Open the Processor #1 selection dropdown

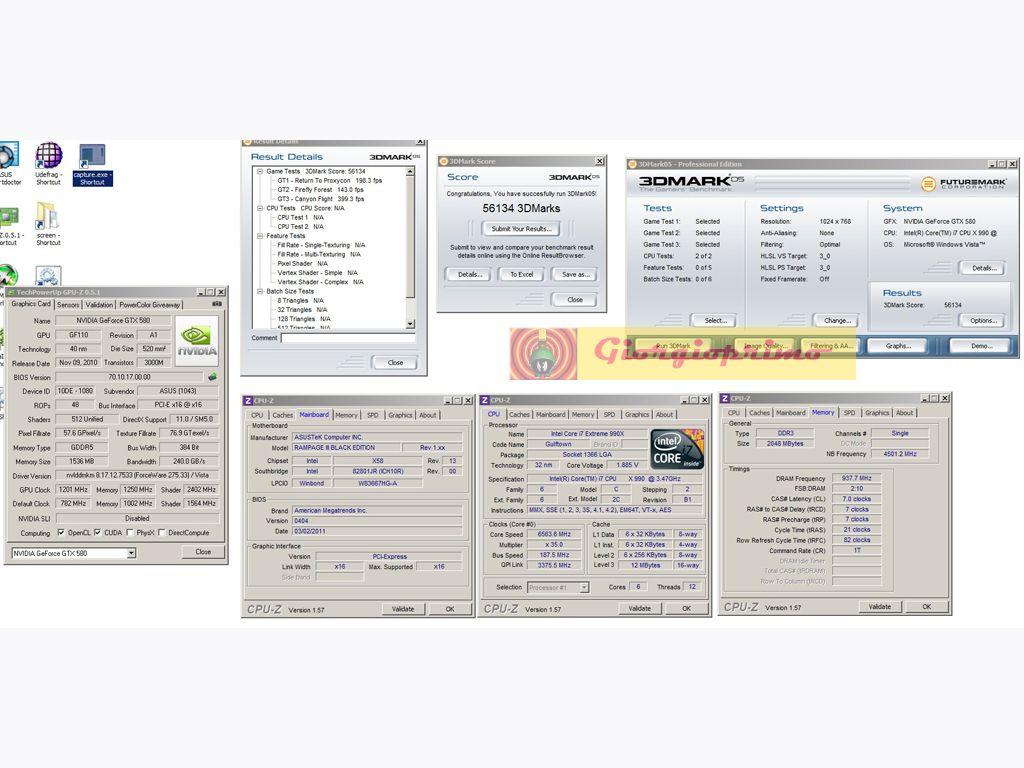point(584,587)
